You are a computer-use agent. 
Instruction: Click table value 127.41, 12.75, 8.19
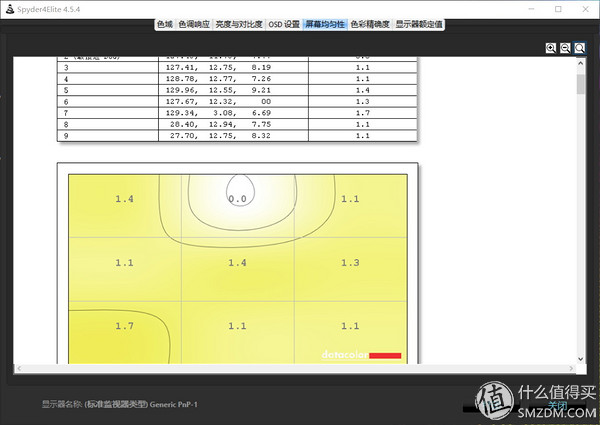pyautogui.click(x=218, y=67)
